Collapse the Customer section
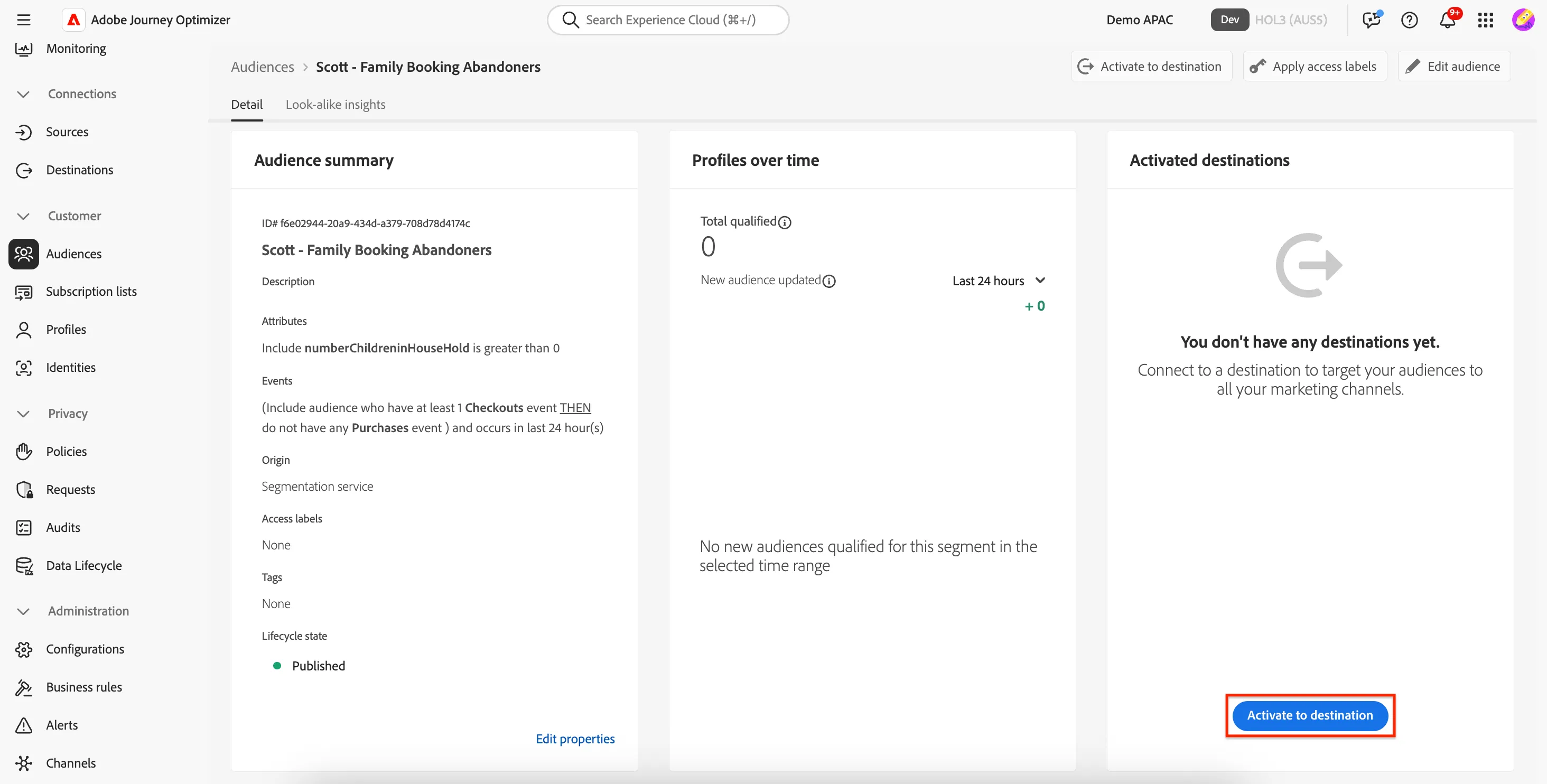The height and width of the screenshot is (784, 1547). [x=23, y=216]
